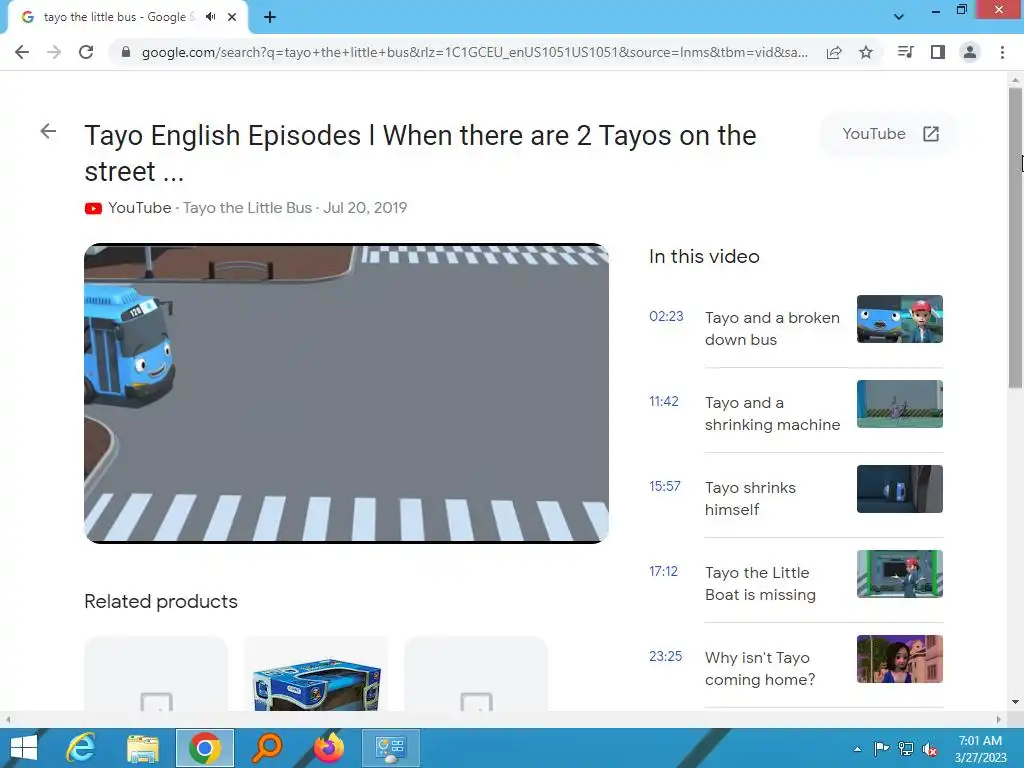
Task: Select chapter 'Tayo shrinks himself'
Action: click(750, 498)
